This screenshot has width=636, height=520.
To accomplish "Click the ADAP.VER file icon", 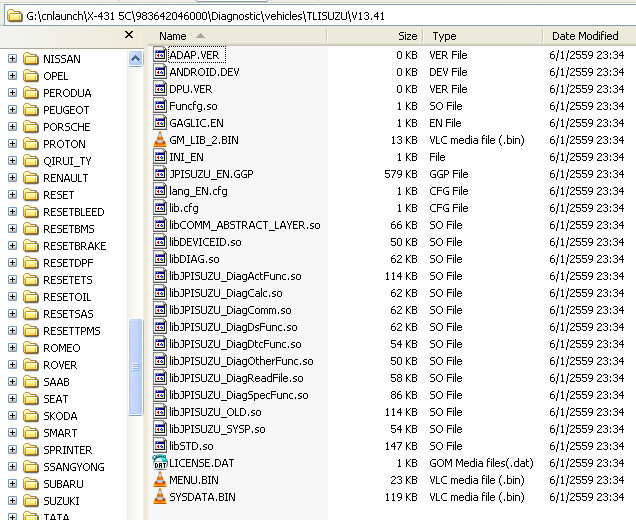I will [160, 55].
